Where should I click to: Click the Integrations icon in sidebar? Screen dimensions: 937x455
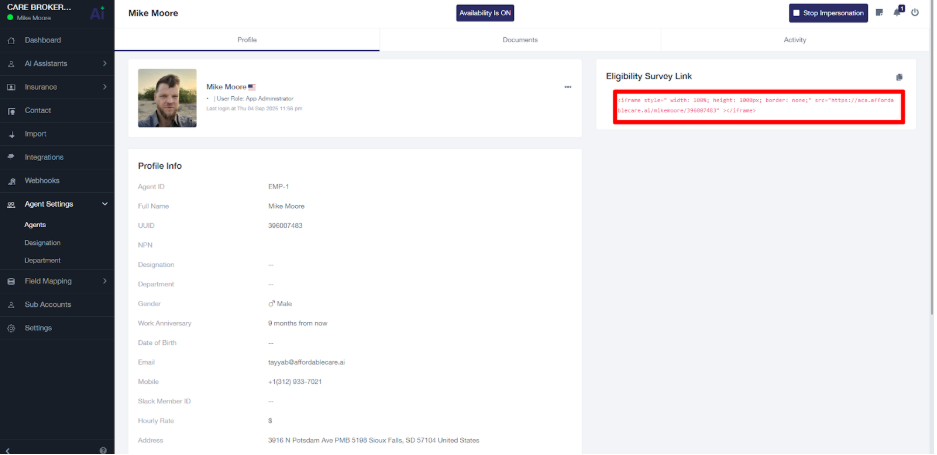[11, 157]
